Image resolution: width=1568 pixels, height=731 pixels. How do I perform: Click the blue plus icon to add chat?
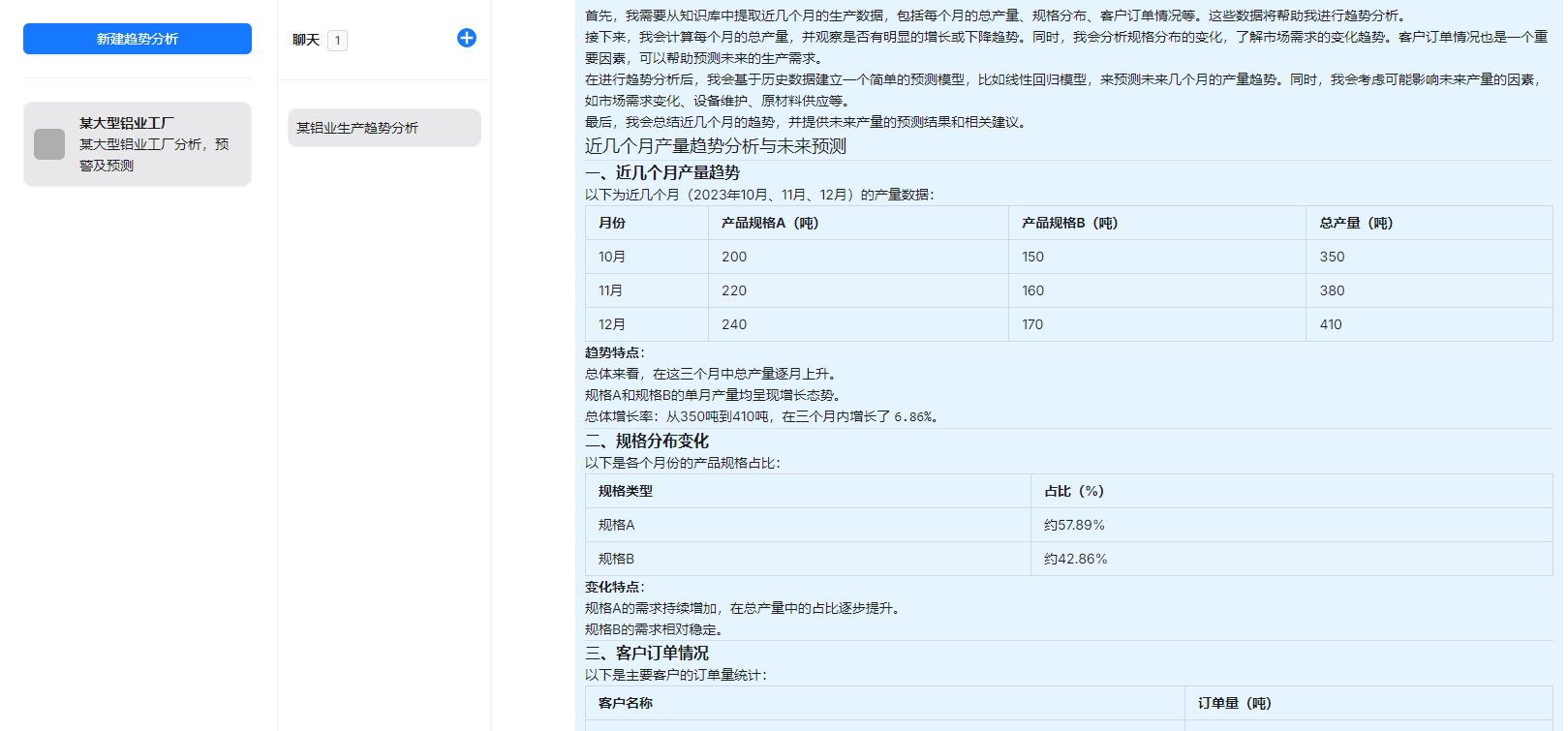click(466, 38)
